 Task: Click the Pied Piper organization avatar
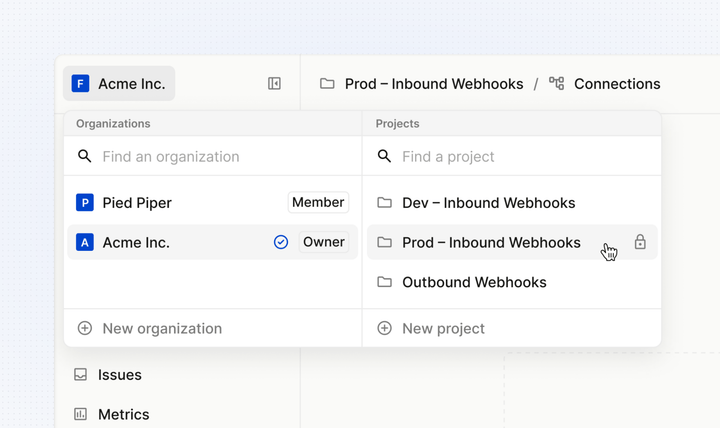pyautogui.click(x=85, y=203)
